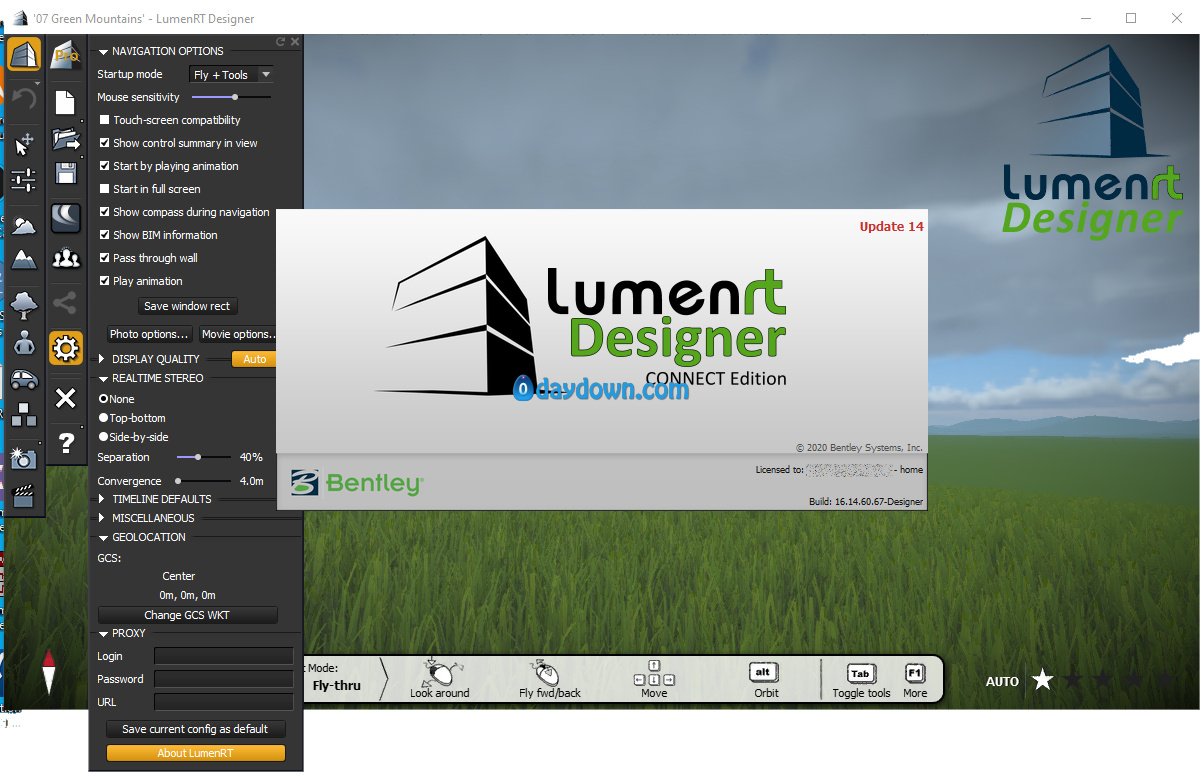Select the people character tool icon
The width and height of the screenshot is (1202, 776).
[x=25, y=343]
